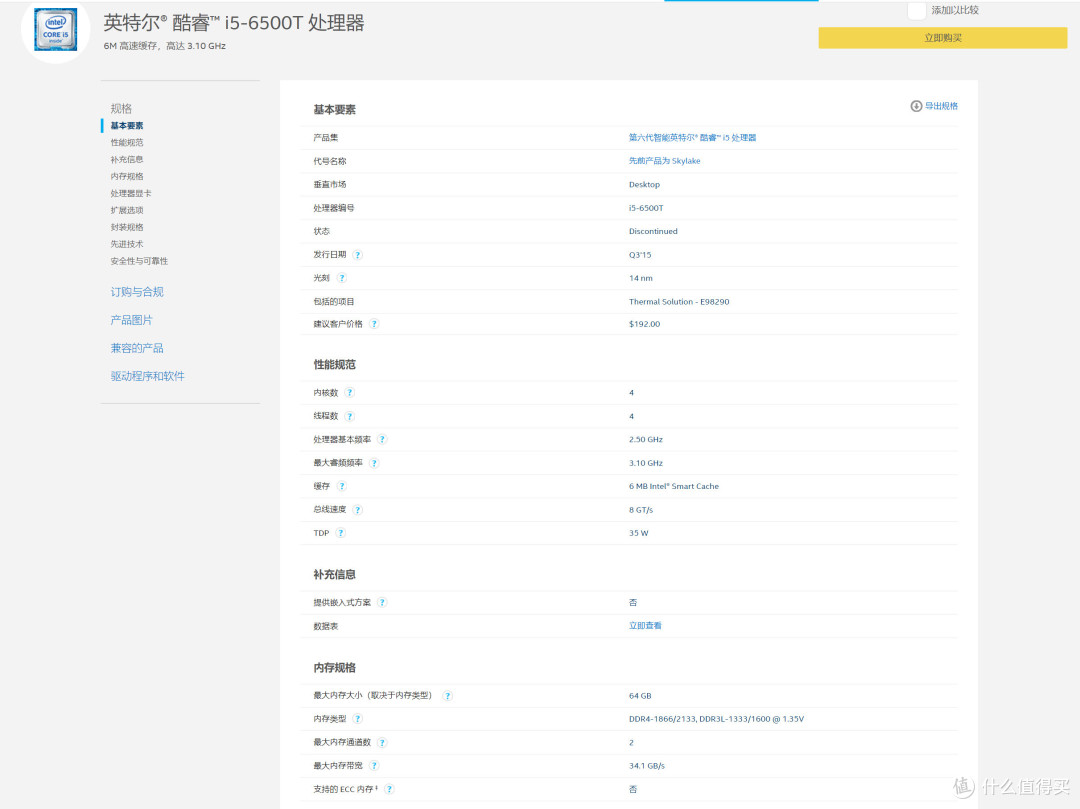Jump to 处理器显卡 in sidebar
The image size is (1080, 809).
[131, 193]
